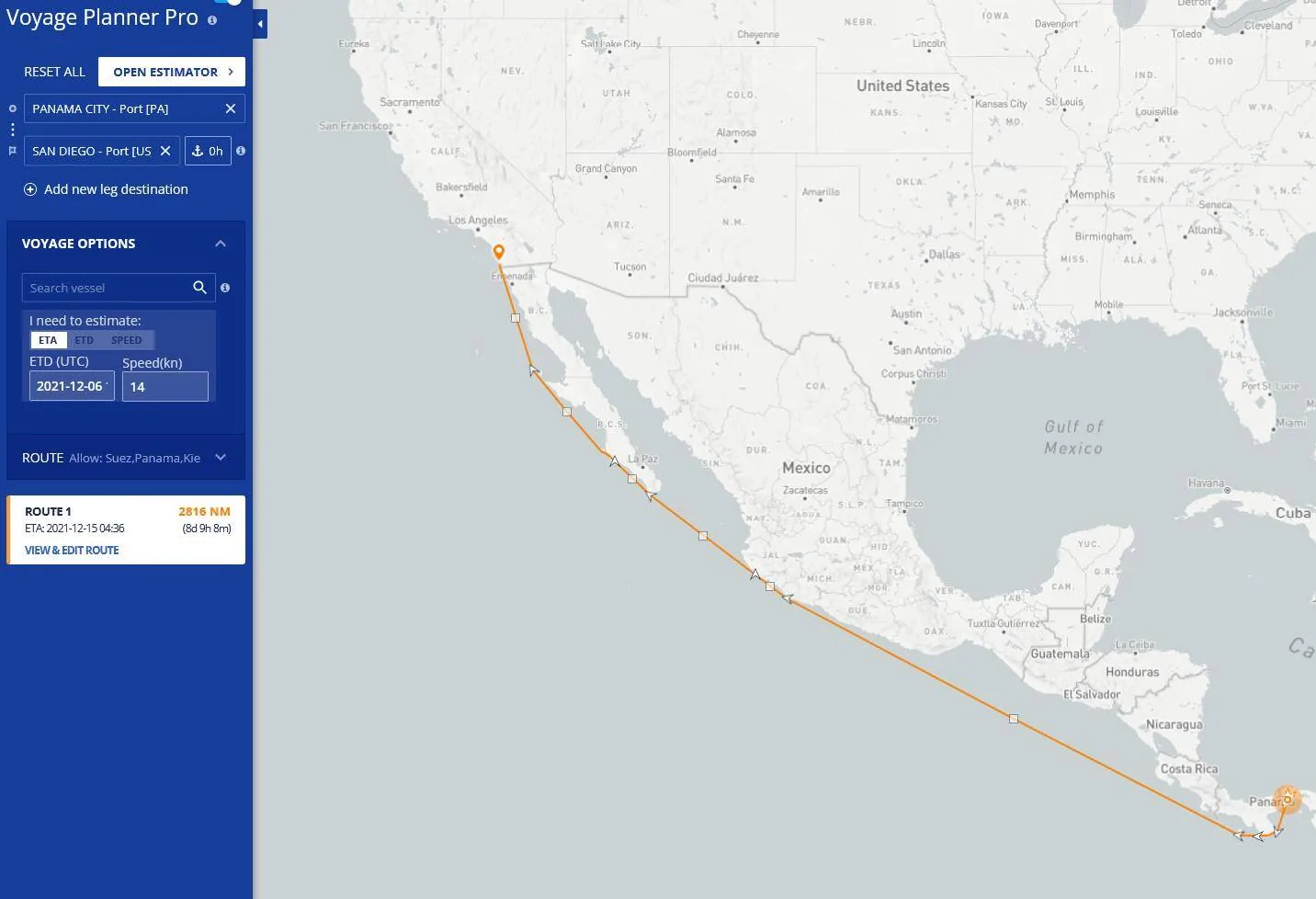Click the waypoint square just south of Ensenada
This screenshot has height=899, width=1316.
click(516, 318)
